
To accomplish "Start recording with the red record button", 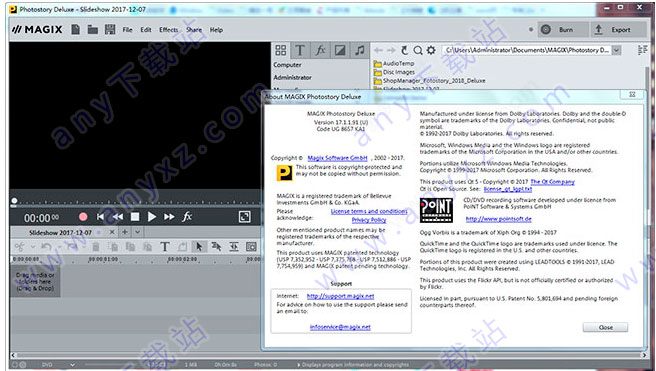I will [x=83, y=217].
